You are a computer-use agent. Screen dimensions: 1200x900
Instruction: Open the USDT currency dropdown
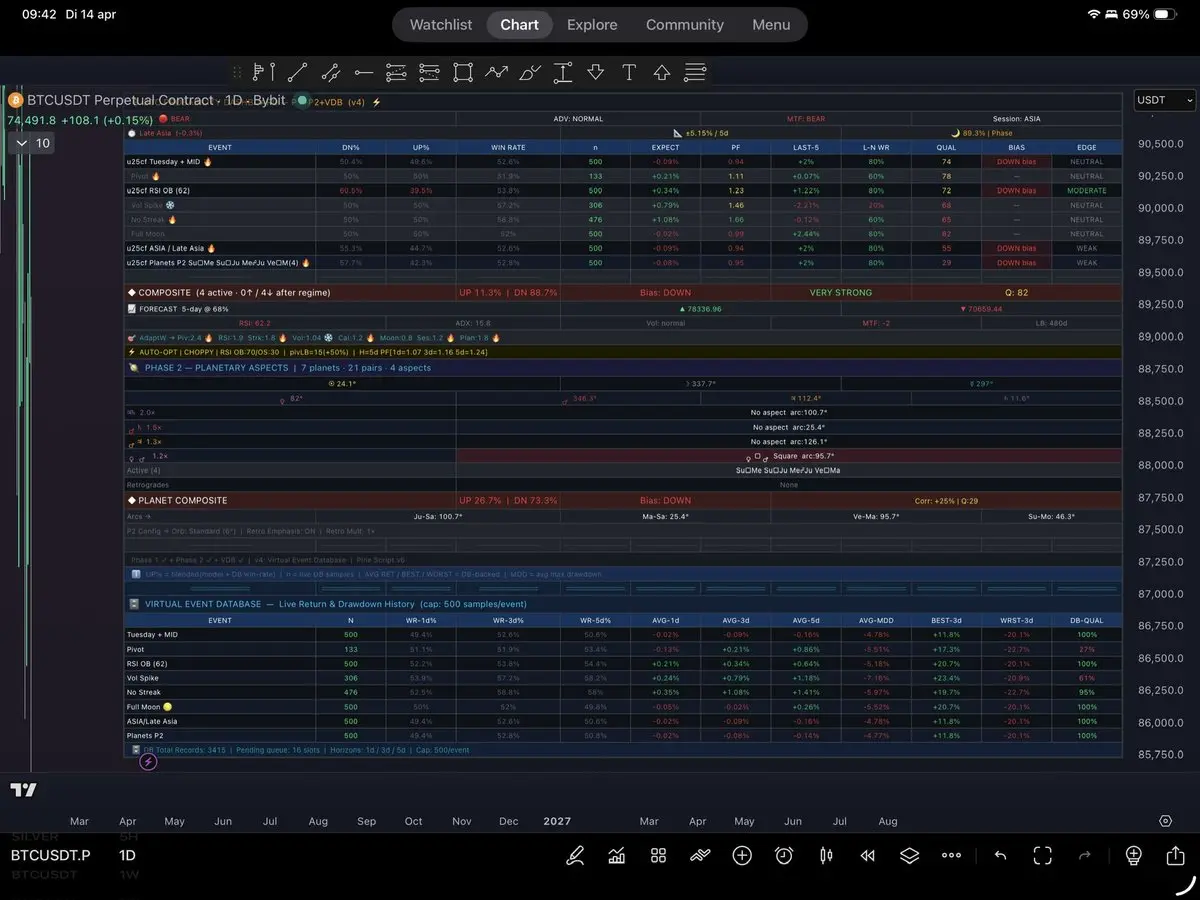pyautogui.click(x=1165, y=100)
